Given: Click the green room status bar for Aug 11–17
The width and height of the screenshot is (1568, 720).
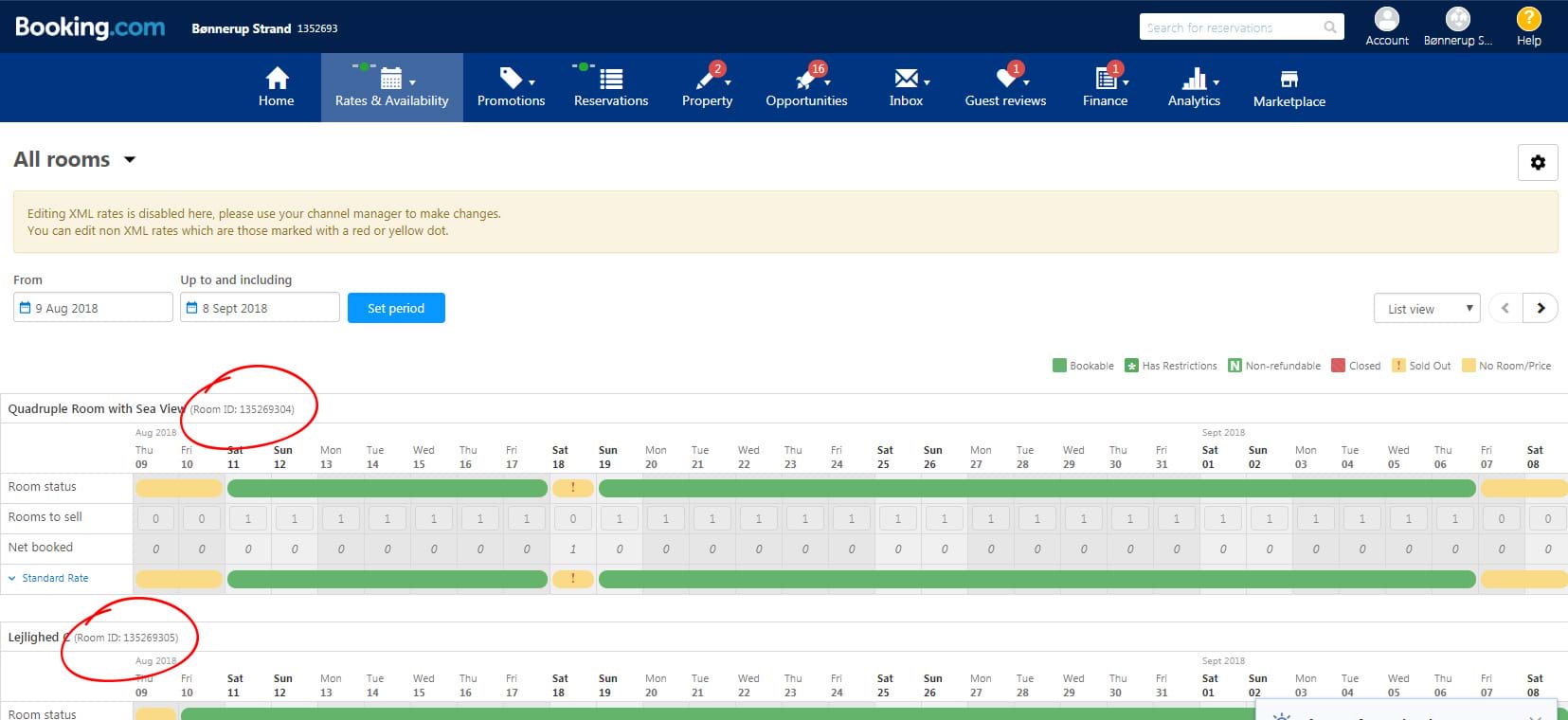Looking at the screenshot, I should pyautogui.click(x=387, y=488).
